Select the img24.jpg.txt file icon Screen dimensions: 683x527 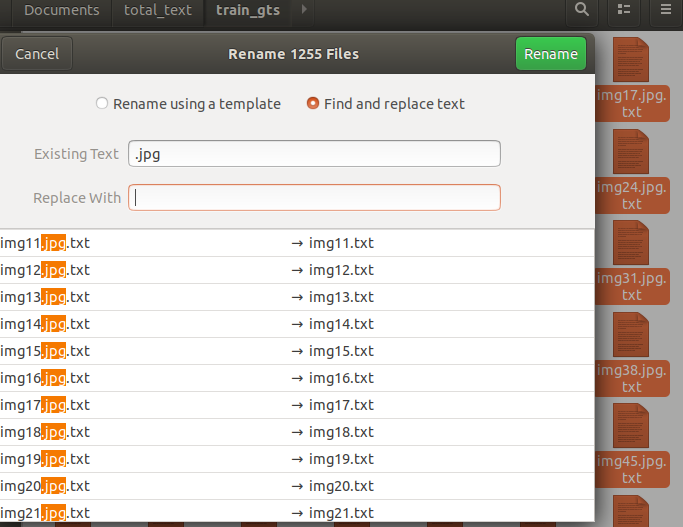631,152
